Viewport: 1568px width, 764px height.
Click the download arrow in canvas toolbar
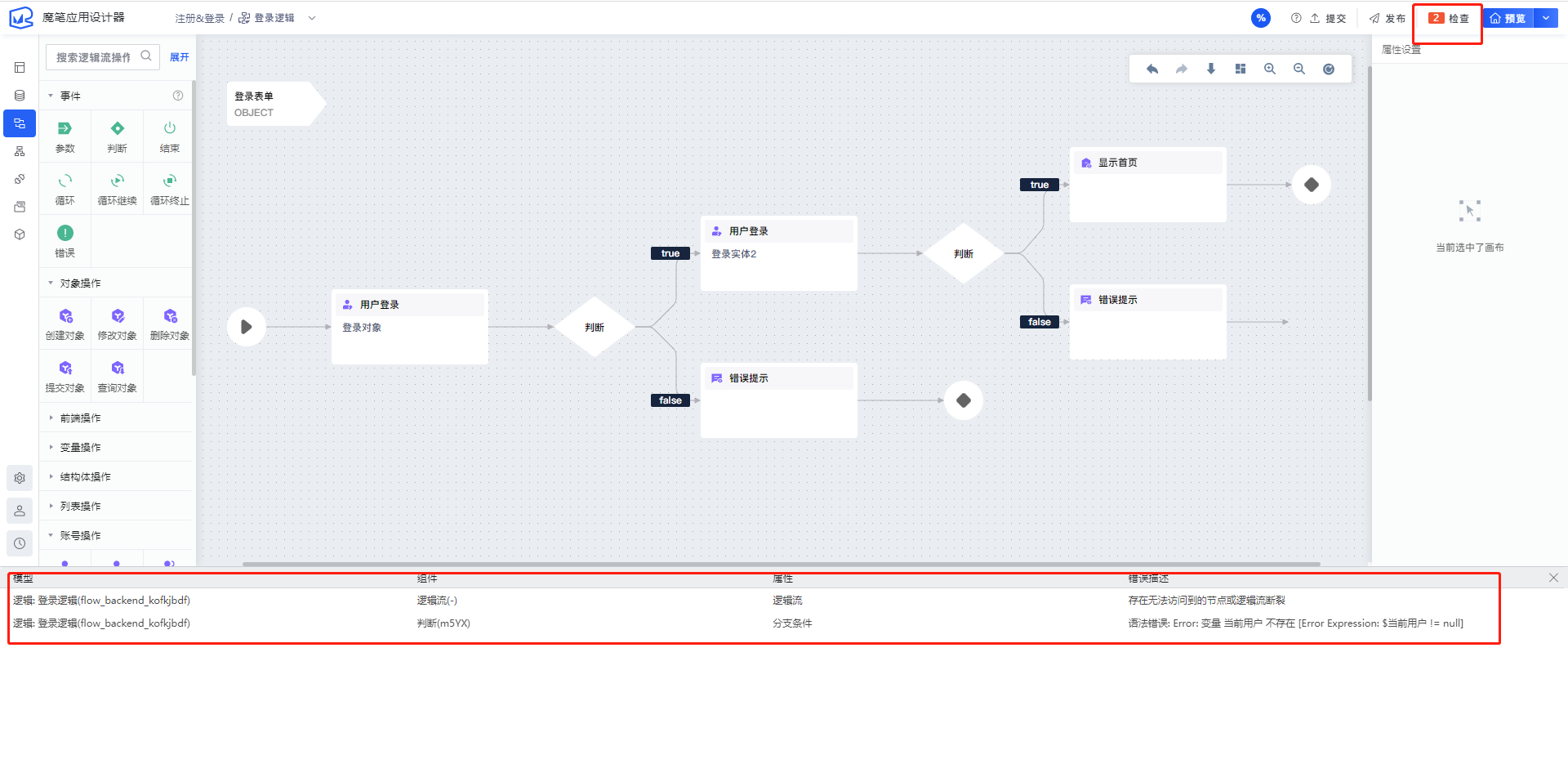[x=1211, y=69]
